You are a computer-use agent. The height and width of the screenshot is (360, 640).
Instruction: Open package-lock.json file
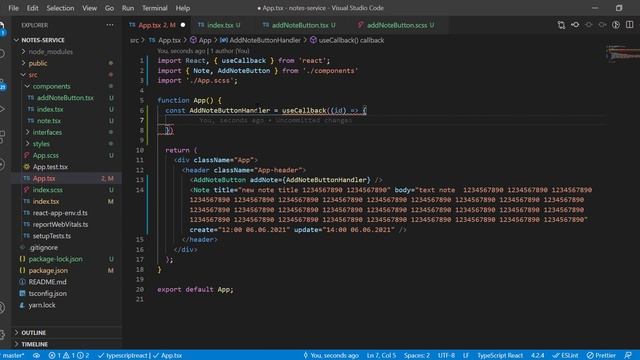click(x=67, y=259)
